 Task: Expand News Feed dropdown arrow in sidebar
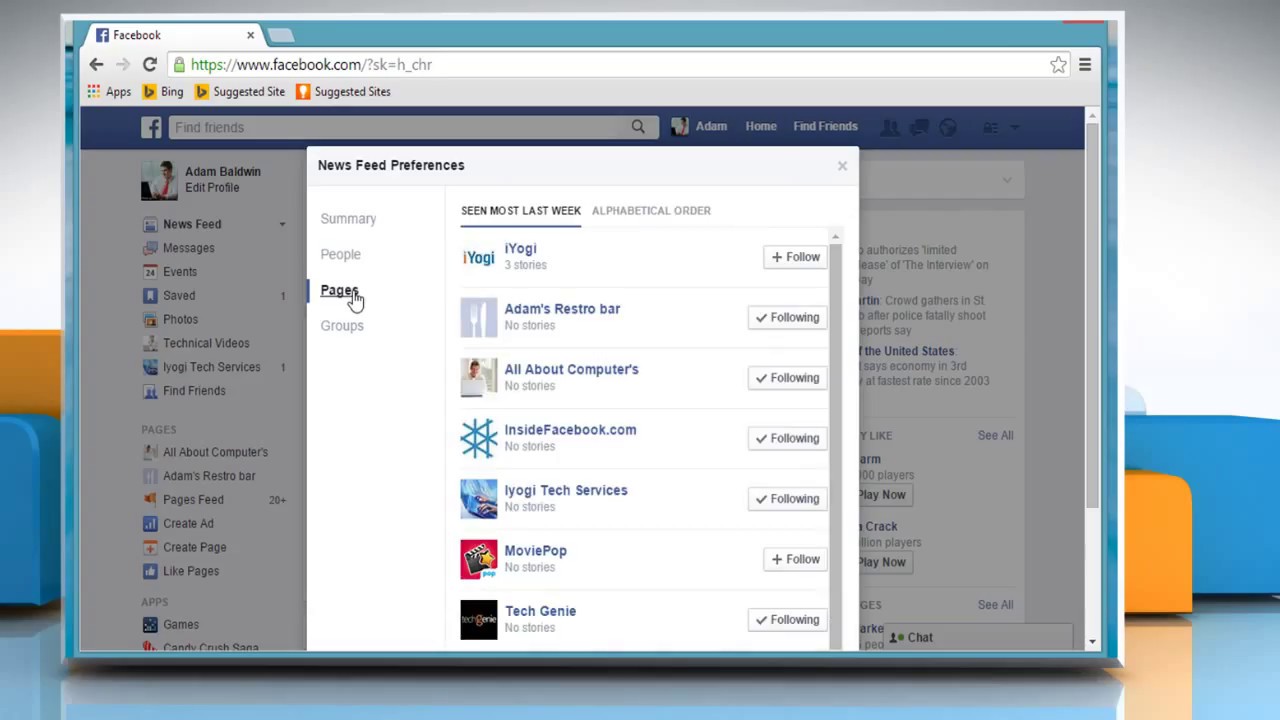(x=282, y=225)
